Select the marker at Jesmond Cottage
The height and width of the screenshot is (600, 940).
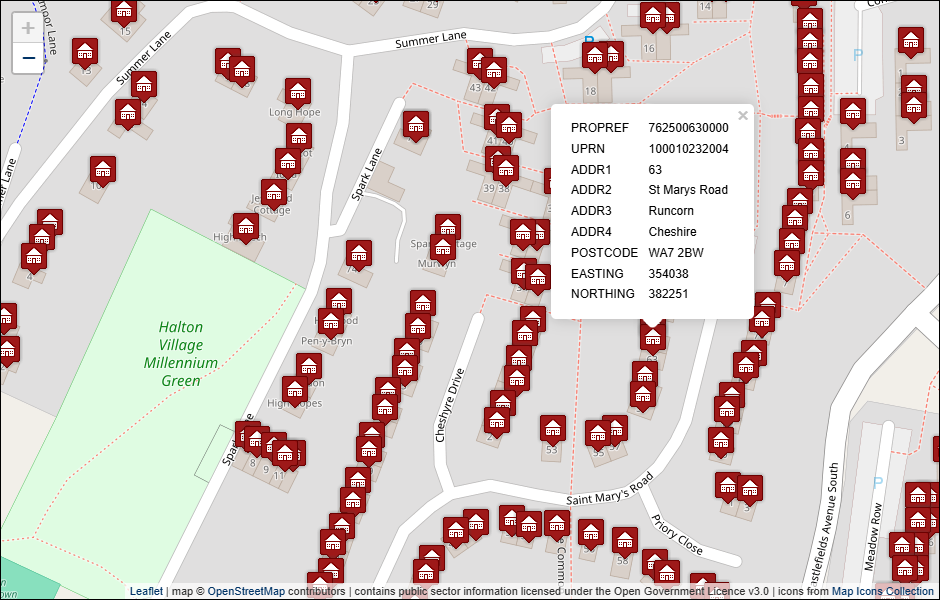(x=274, y=194)
